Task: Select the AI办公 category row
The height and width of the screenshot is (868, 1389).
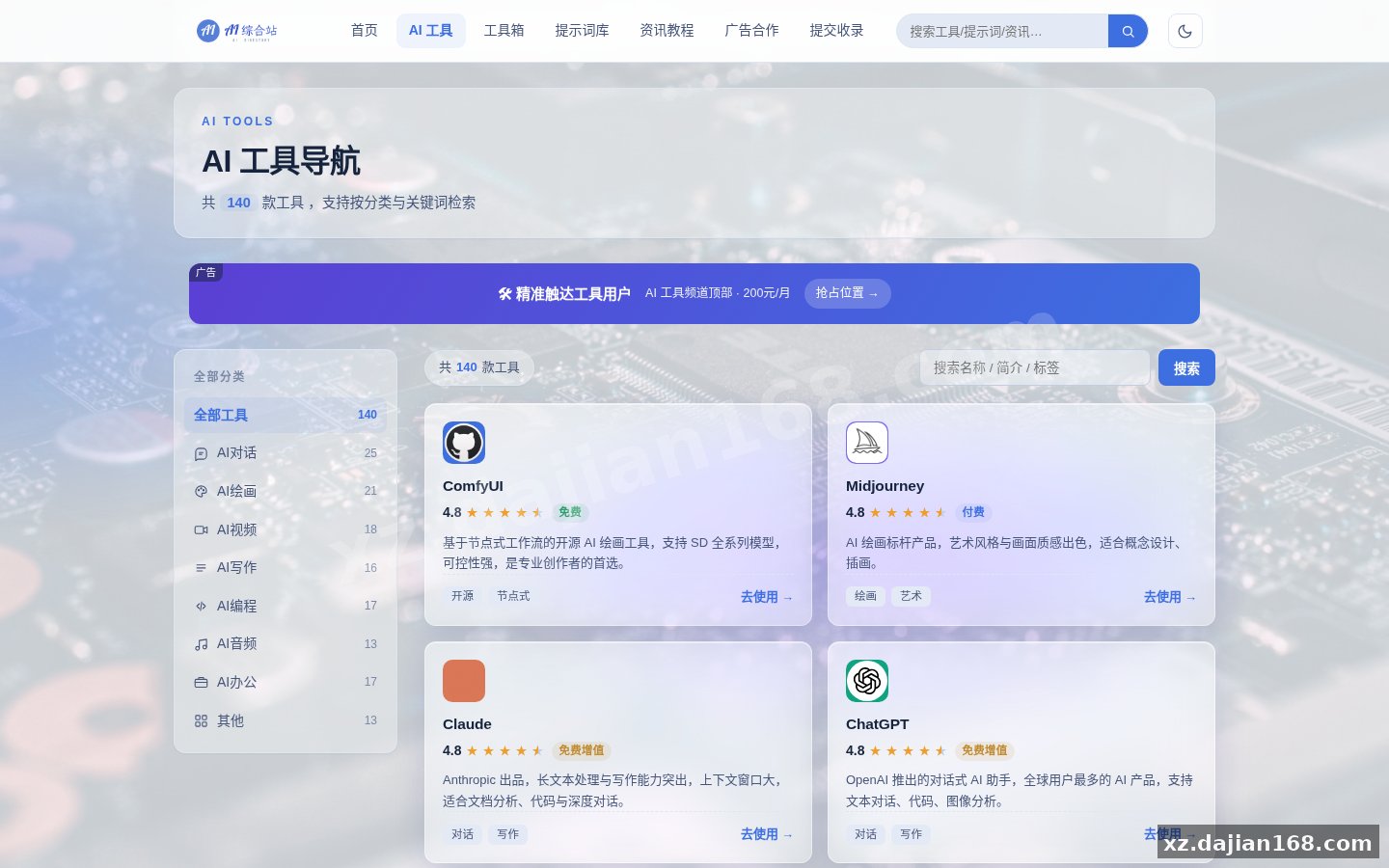Action: coord(286,682)
